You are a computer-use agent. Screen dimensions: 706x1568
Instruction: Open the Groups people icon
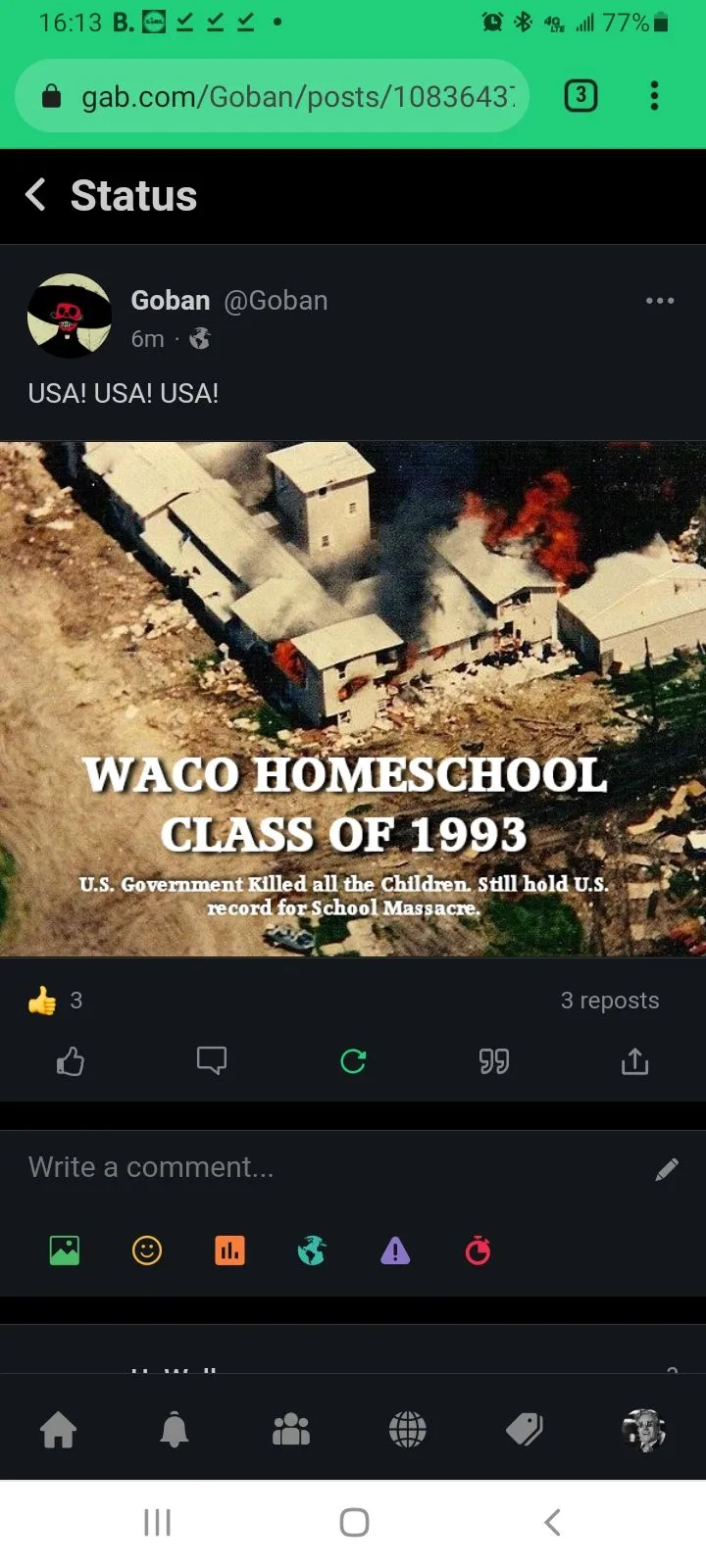coord(291,1429)
